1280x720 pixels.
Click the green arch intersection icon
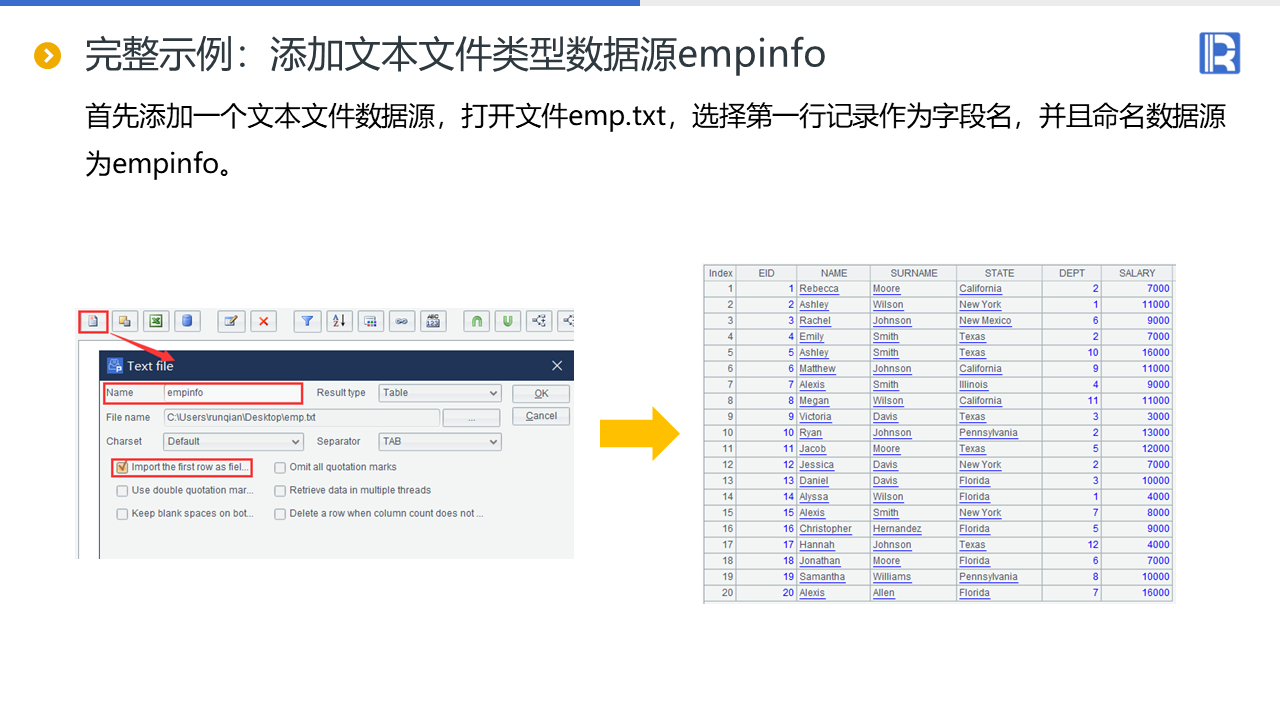pos(477,321)
